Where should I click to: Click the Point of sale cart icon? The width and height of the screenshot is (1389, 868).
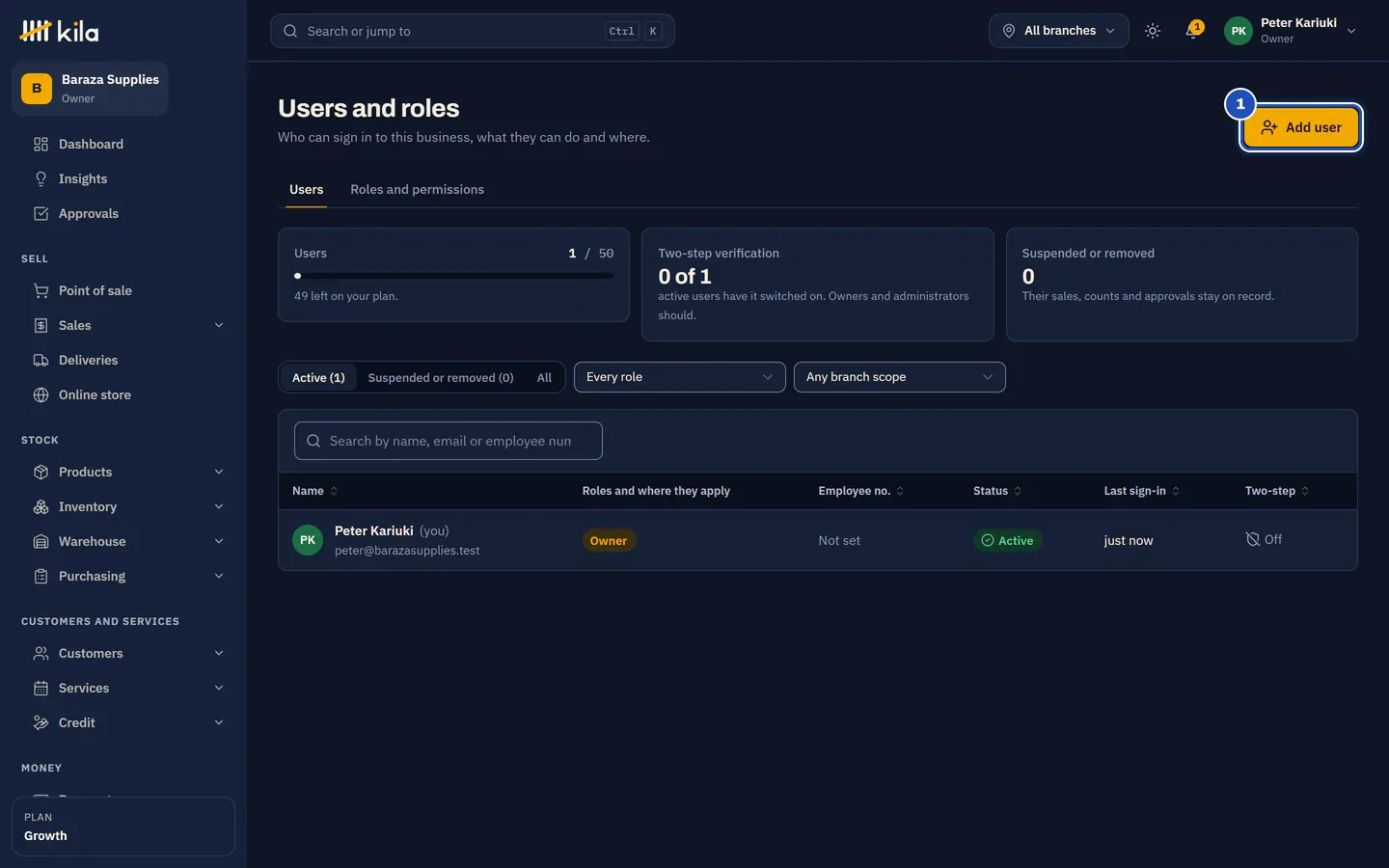coord(41,290)
